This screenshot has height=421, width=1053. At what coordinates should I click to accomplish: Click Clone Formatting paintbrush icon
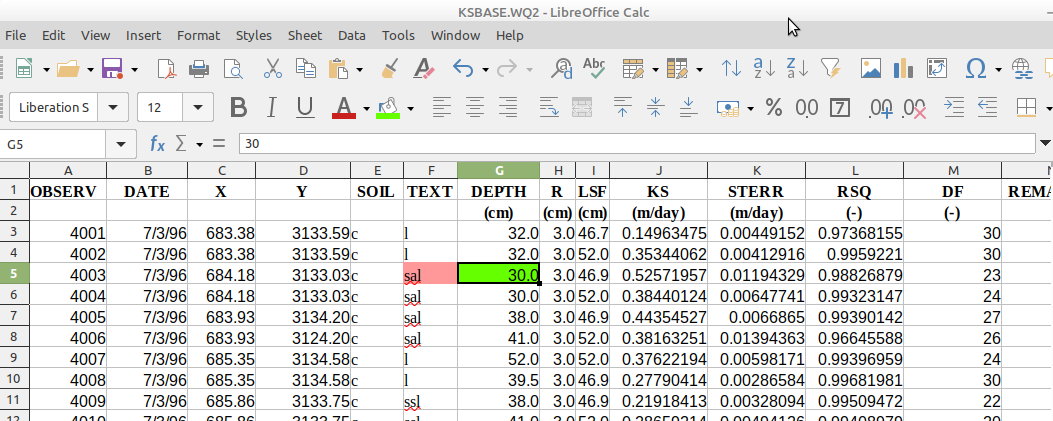(390, 68)
